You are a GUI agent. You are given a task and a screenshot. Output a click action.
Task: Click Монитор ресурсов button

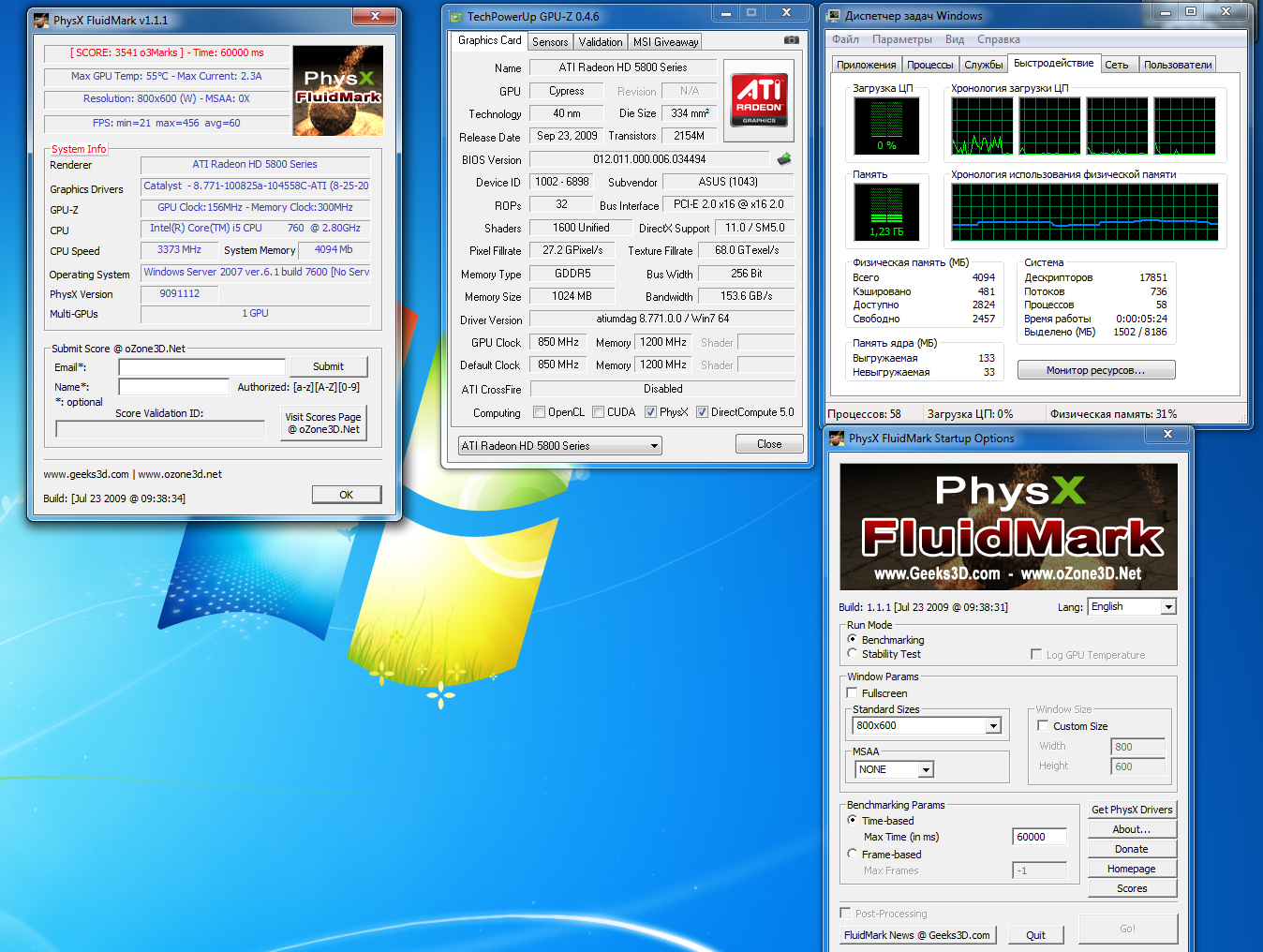[1096, 370]
